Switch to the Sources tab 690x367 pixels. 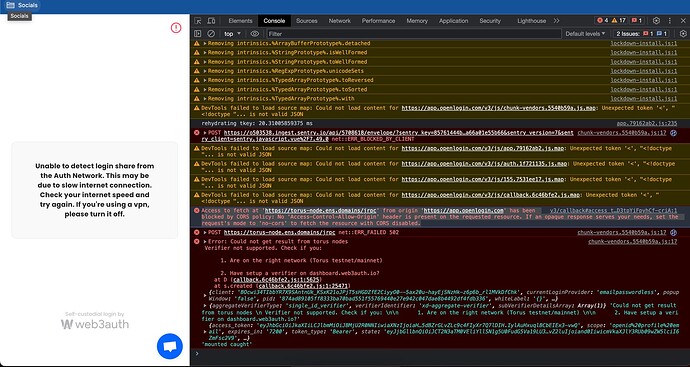pyautogui.click(x=307, y=21)
